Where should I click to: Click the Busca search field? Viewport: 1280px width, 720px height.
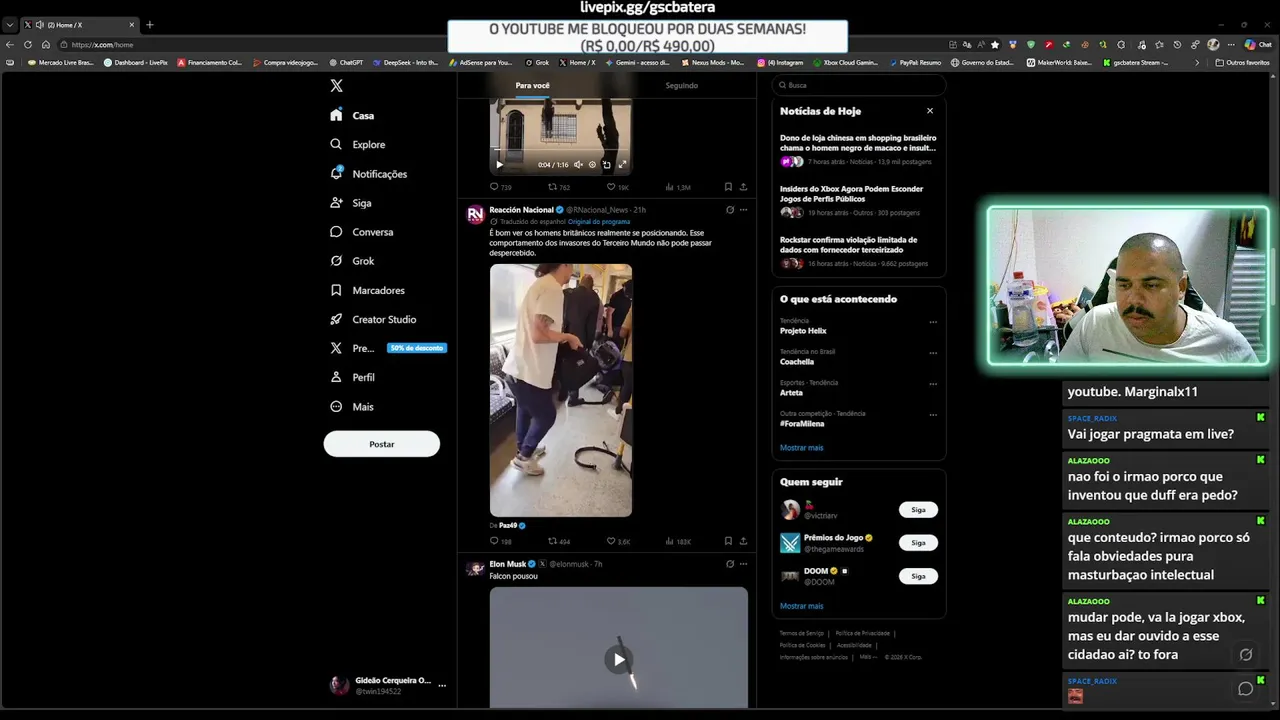tap(858, 85)
